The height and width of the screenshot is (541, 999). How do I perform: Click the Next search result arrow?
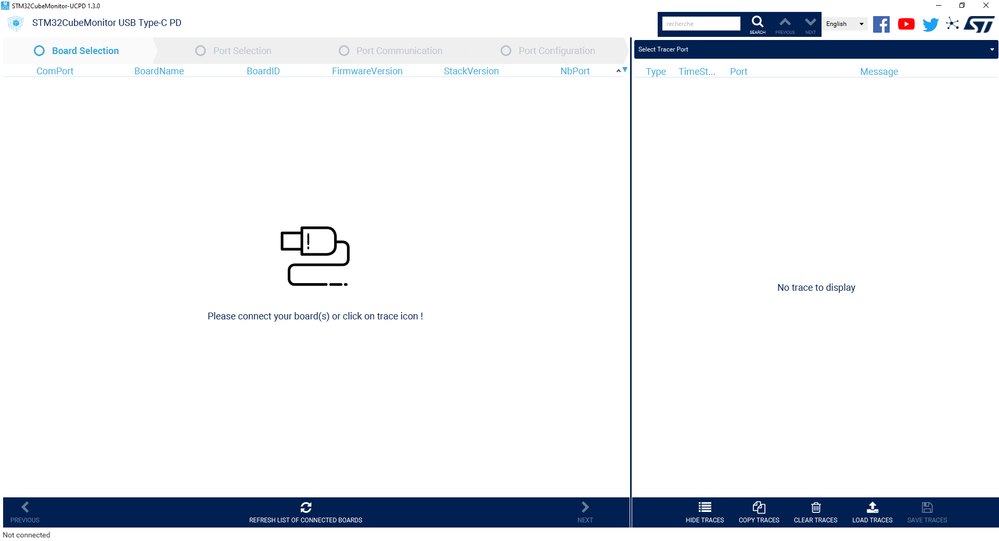810,24
